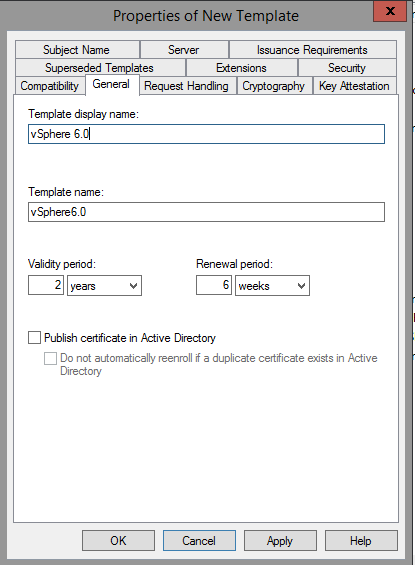This screenshot has height=565, width=415.
Task: Click the Template display name field
Action: [x=206, y=134]
